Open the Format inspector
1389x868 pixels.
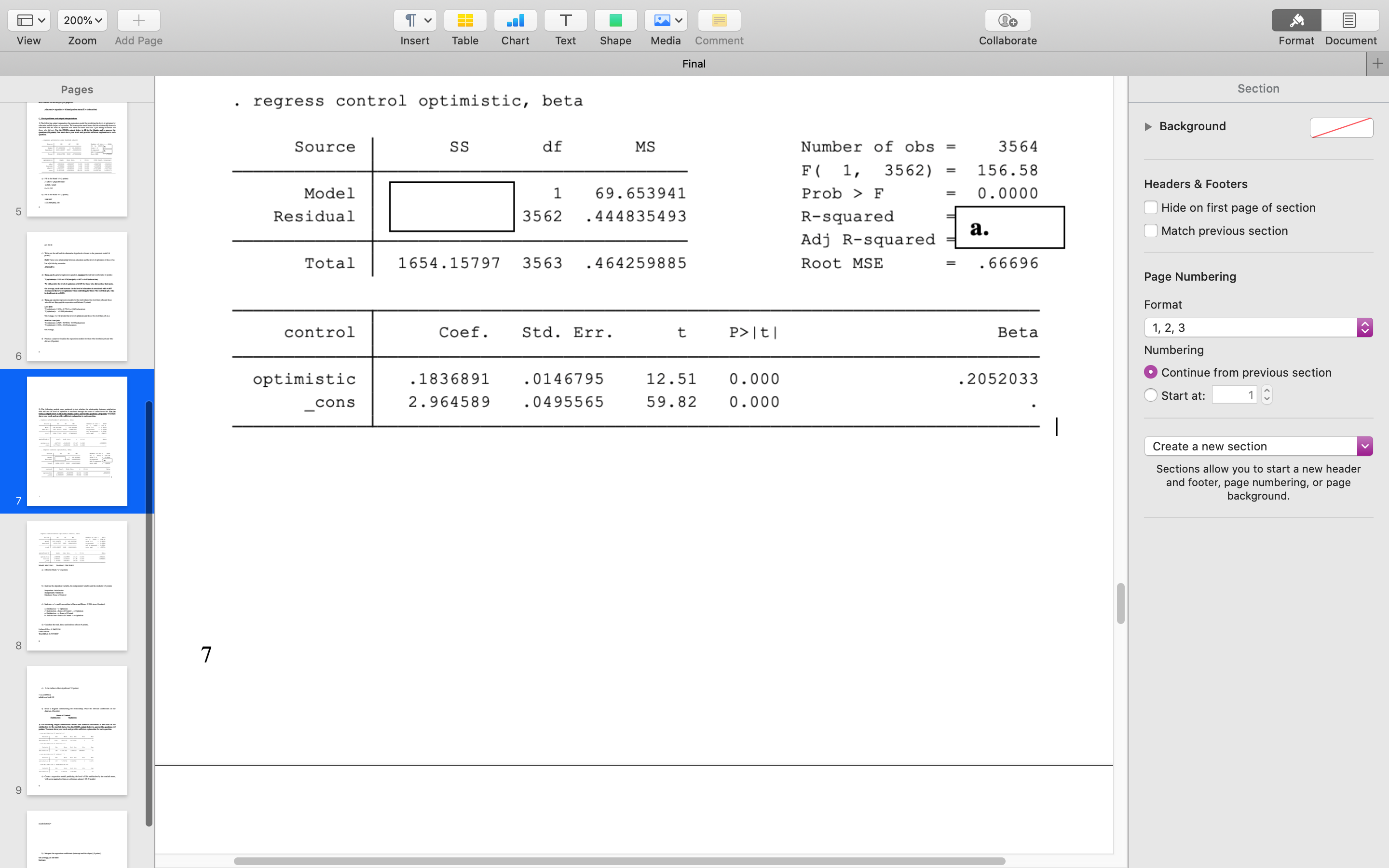(x=1296, y=20)
